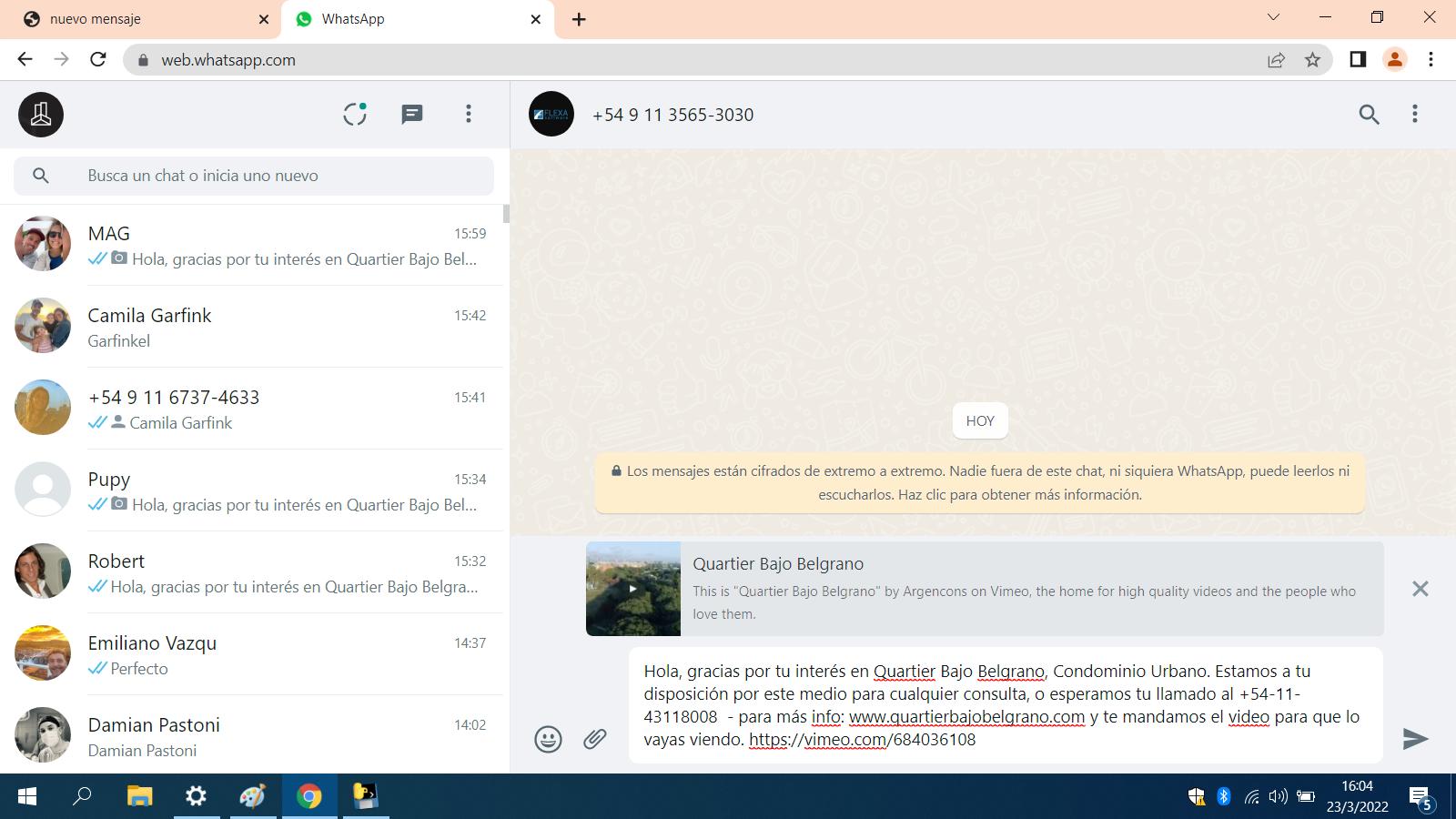Screen dimensions: 1456x819
Task: Open Emiliano Vazqu conversation
Action: tap(251, 654)
